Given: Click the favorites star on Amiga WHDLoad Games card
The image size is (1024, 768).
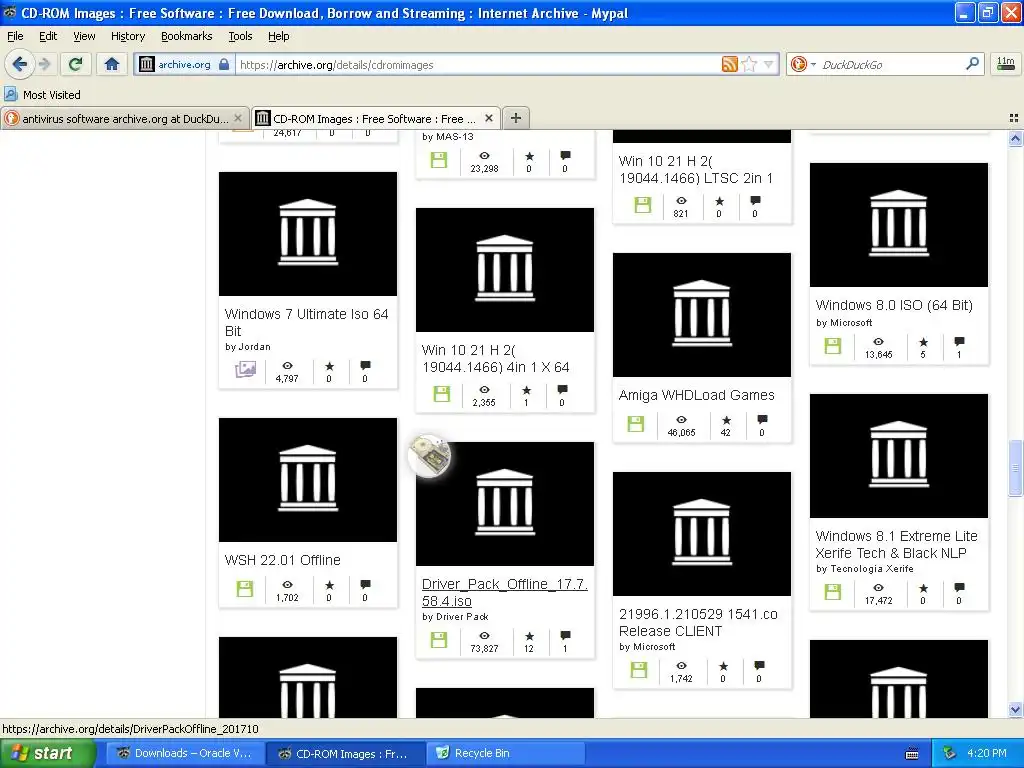Looking at the screenshot, I should click(726, 420).
